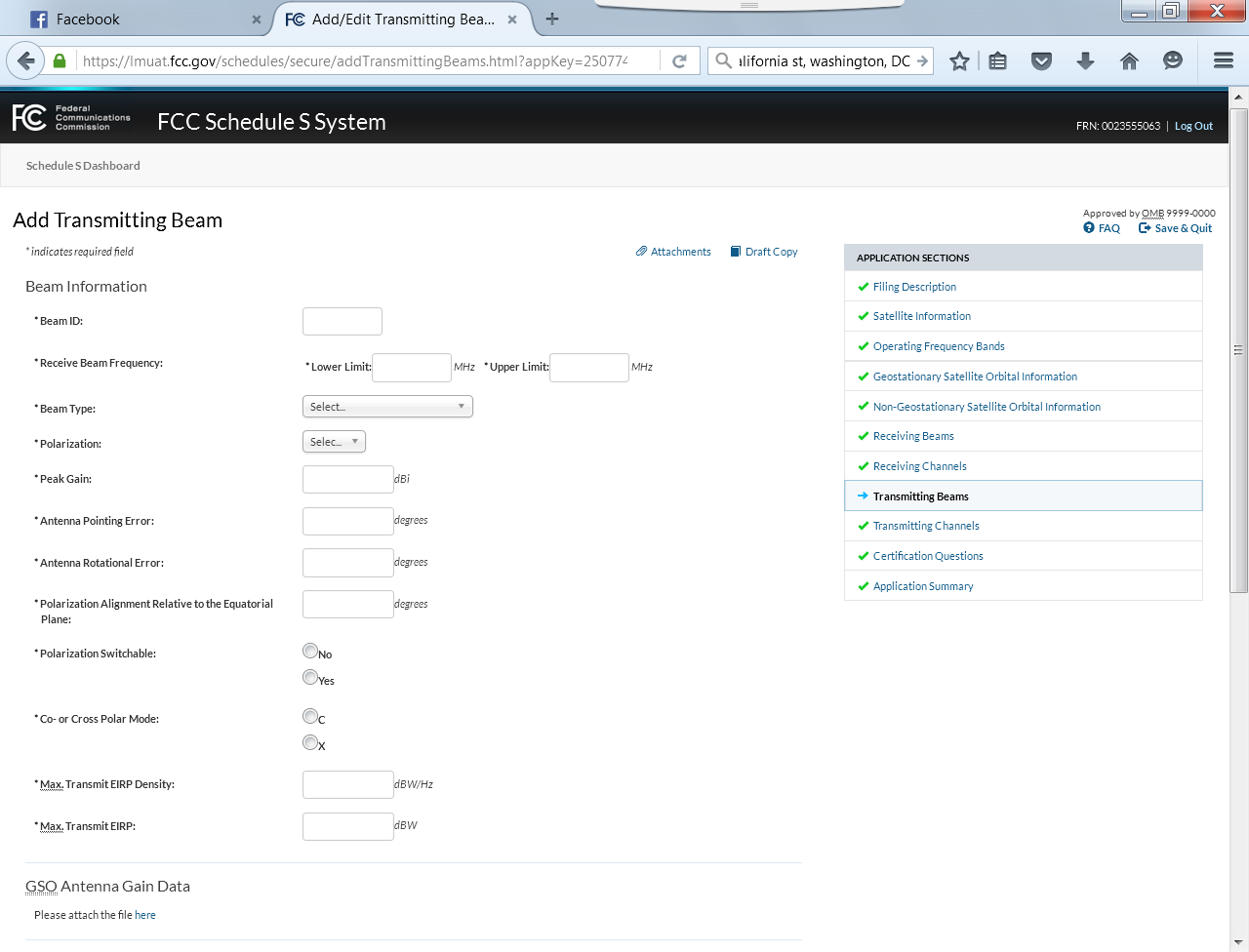
Task: Bookmark this page with the star icon
Action: pyautogui.click(x=959, y=60)
